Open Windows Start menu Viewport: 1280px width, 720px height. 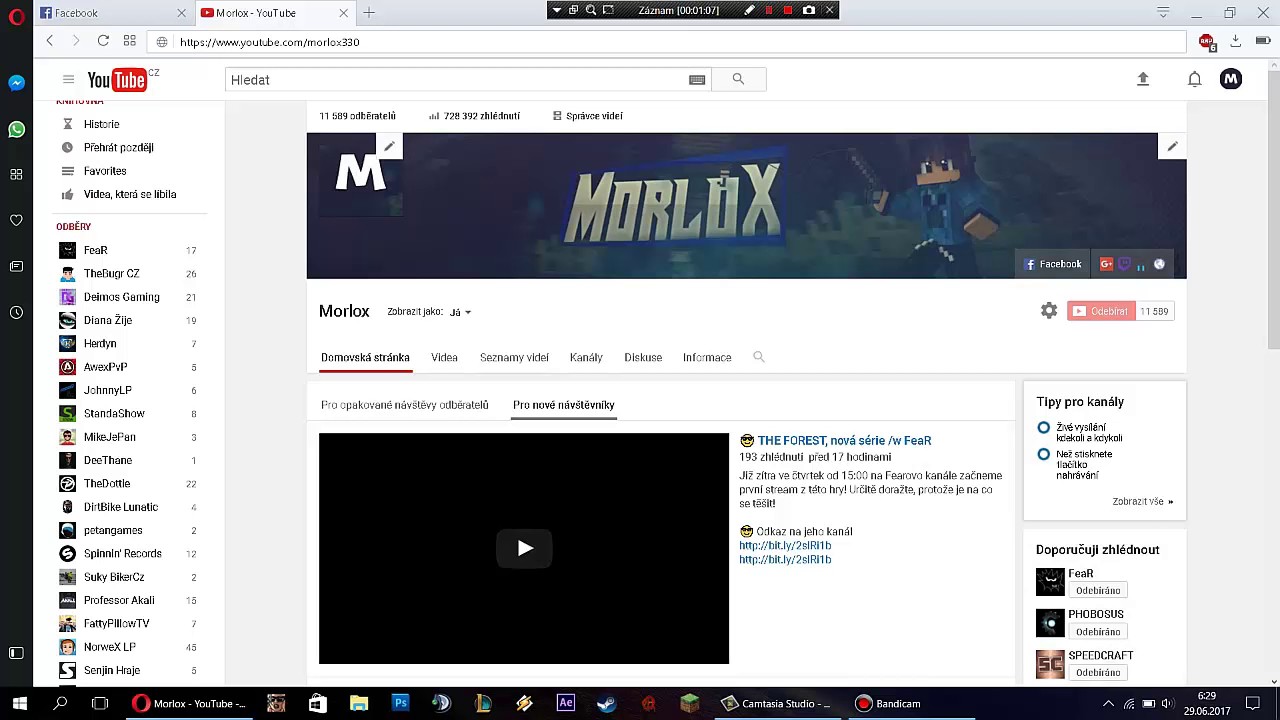[x=19, y=703]
